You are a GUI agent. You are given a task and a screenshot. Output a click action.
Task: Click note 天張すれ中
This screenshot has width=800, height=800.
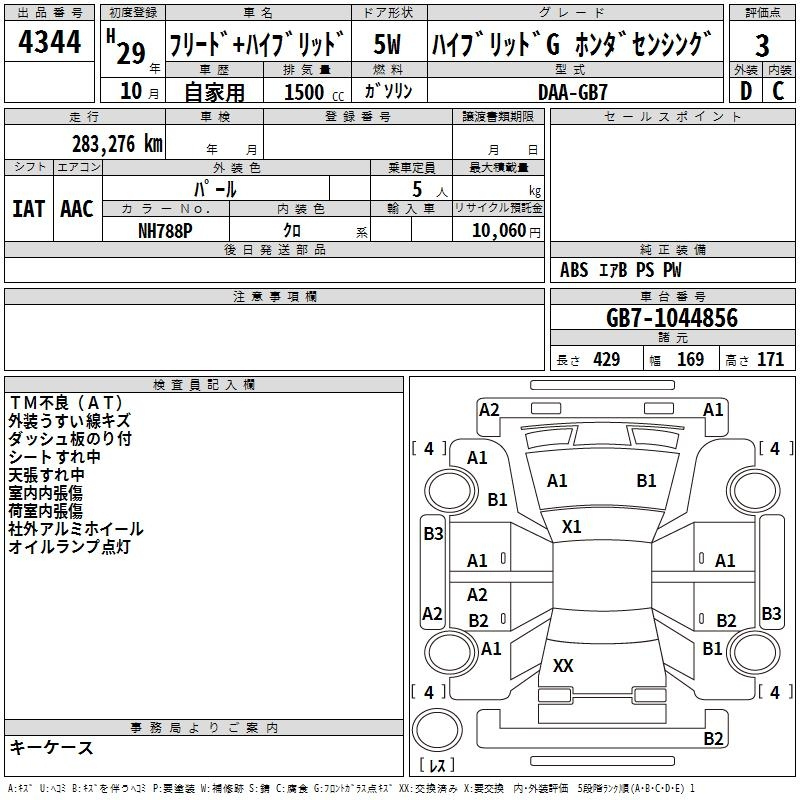(x=46, y=475)
